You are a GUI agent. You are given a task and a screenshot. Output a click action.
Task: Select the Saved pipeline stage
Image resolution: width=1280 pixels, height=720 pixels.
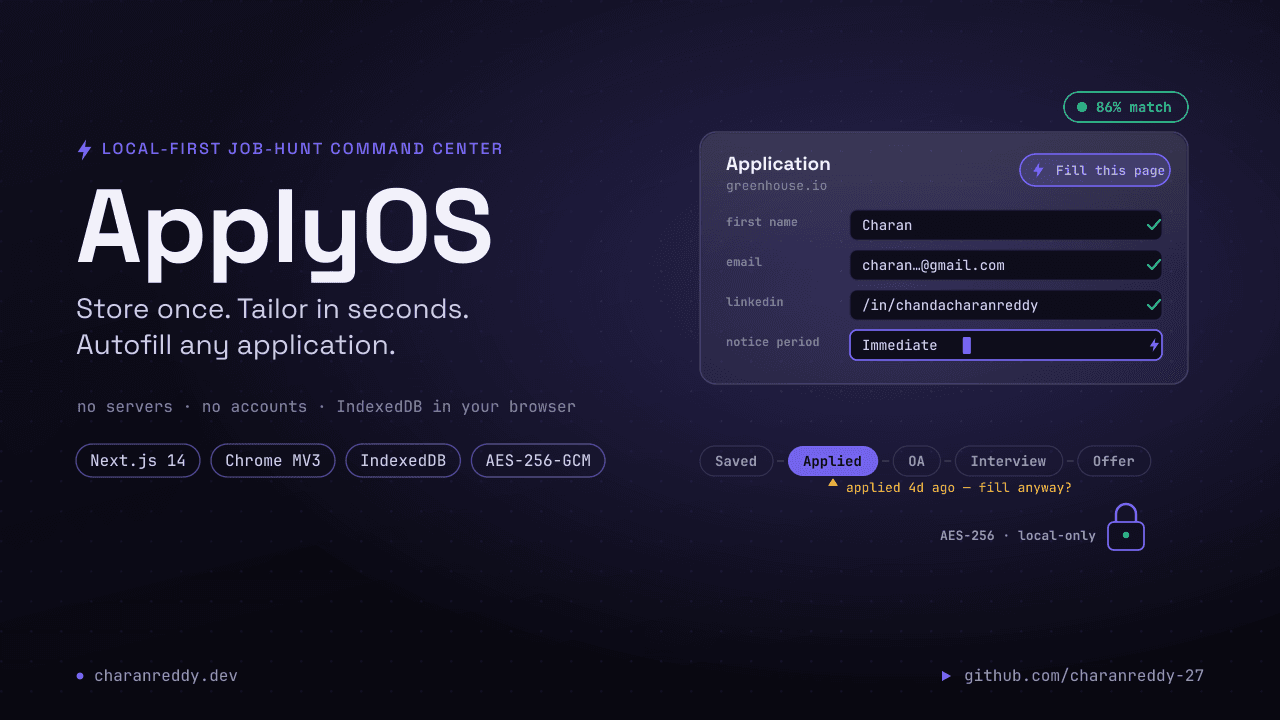[736, 461]
